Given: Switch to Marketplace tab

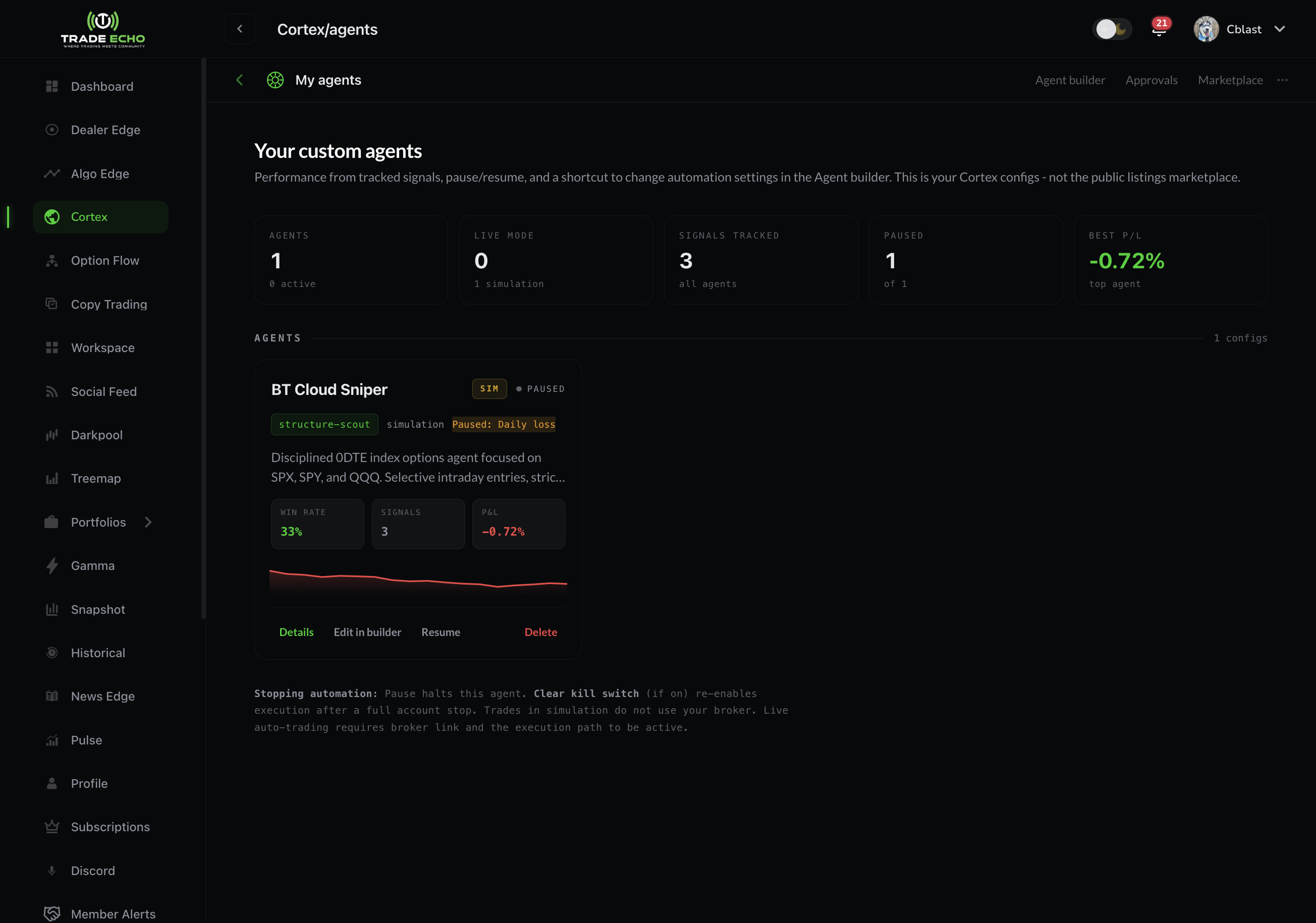Looking at the screenshot, I should (1230, 80).
